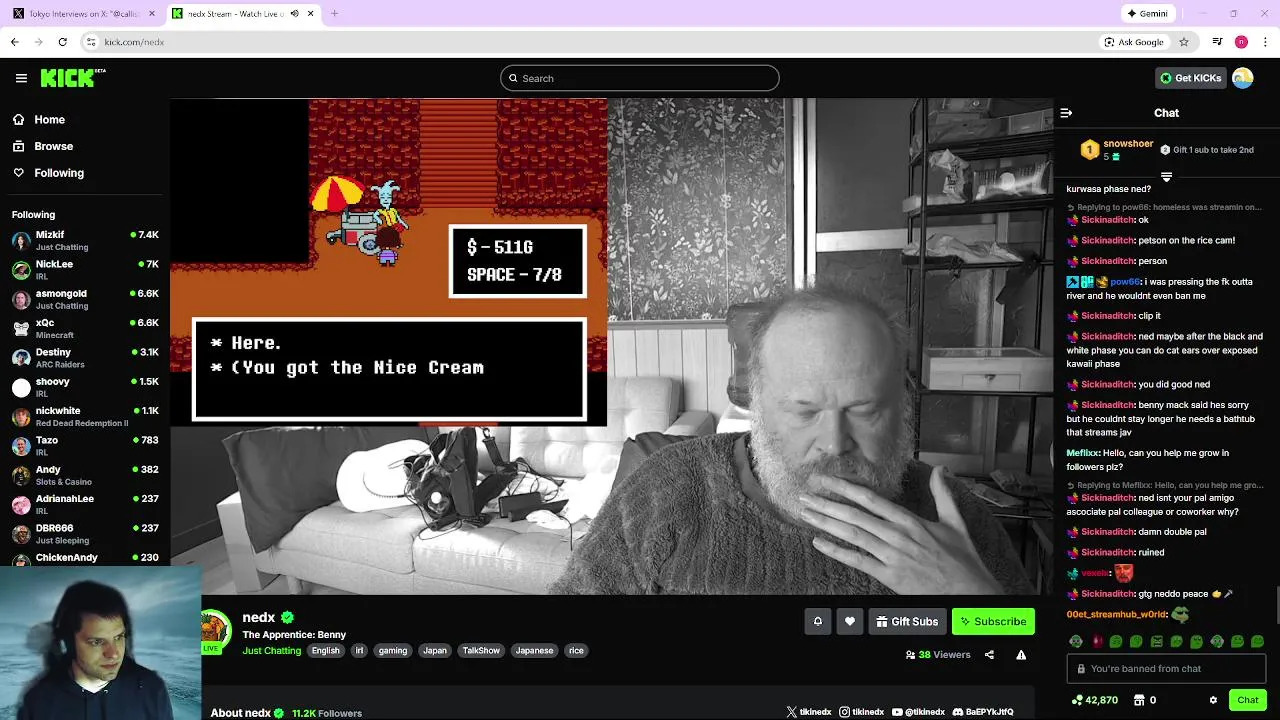Click the 38 Viewers count
The image size is (1280, 720).
[x=938, y=655]
